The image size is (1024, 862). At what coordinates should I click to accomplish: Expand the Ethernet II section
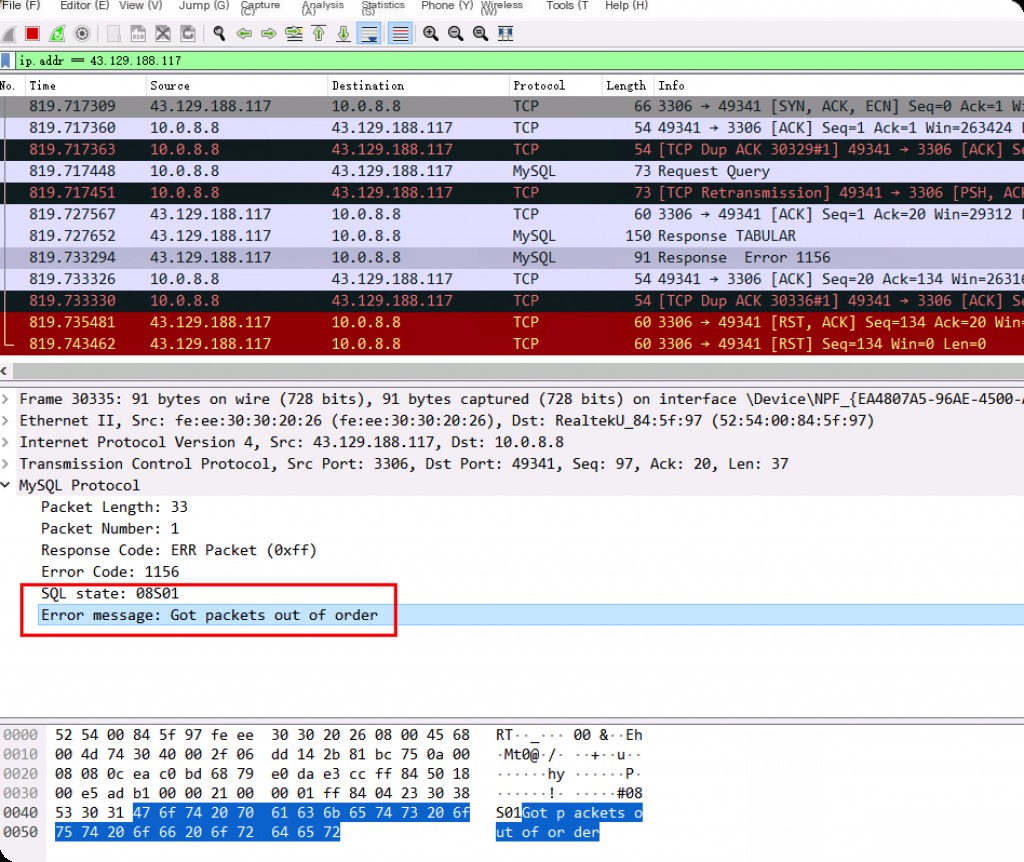[6, 421]
